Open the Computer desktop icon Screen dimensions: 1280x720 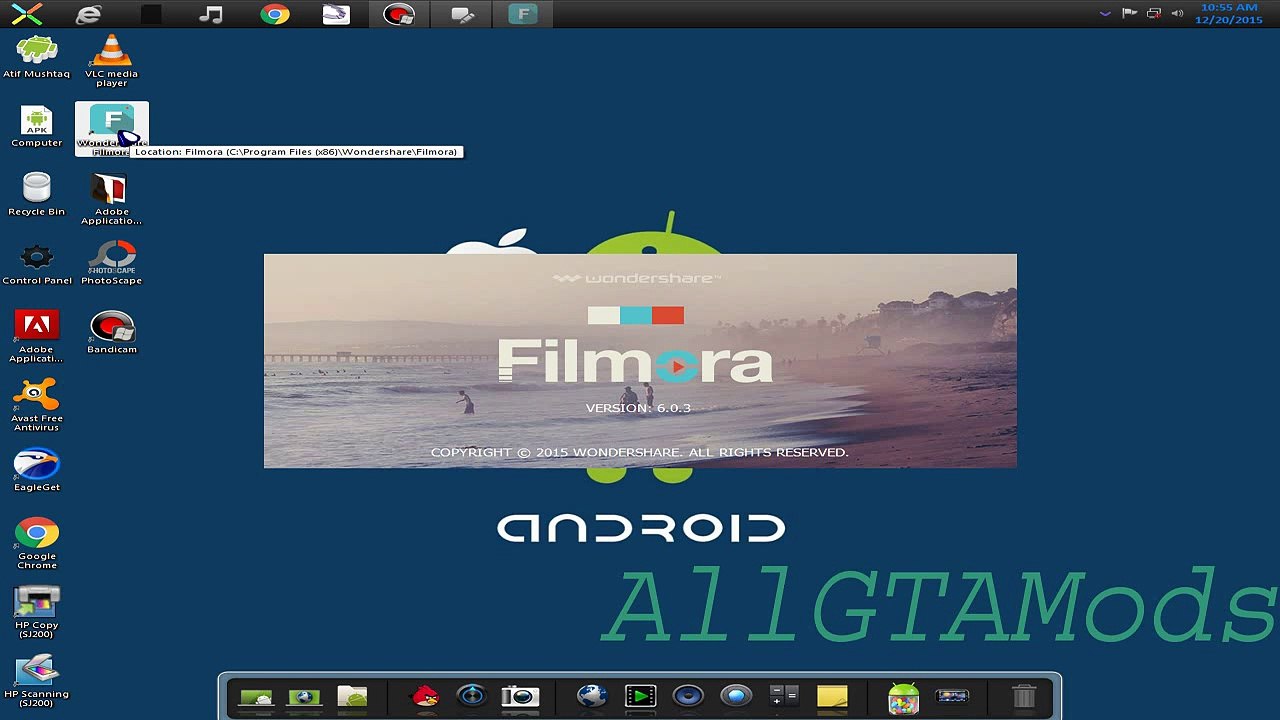(37, 127)
